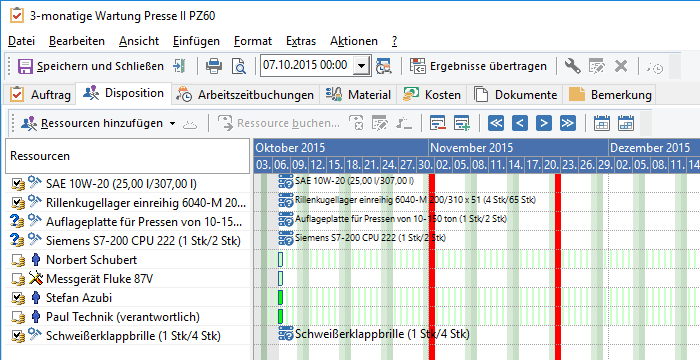Image resolution: width=700 pixels, height=360 pixels.
Task: Open the date-time dropdown arrow
Action: click(x=362, y=67)
